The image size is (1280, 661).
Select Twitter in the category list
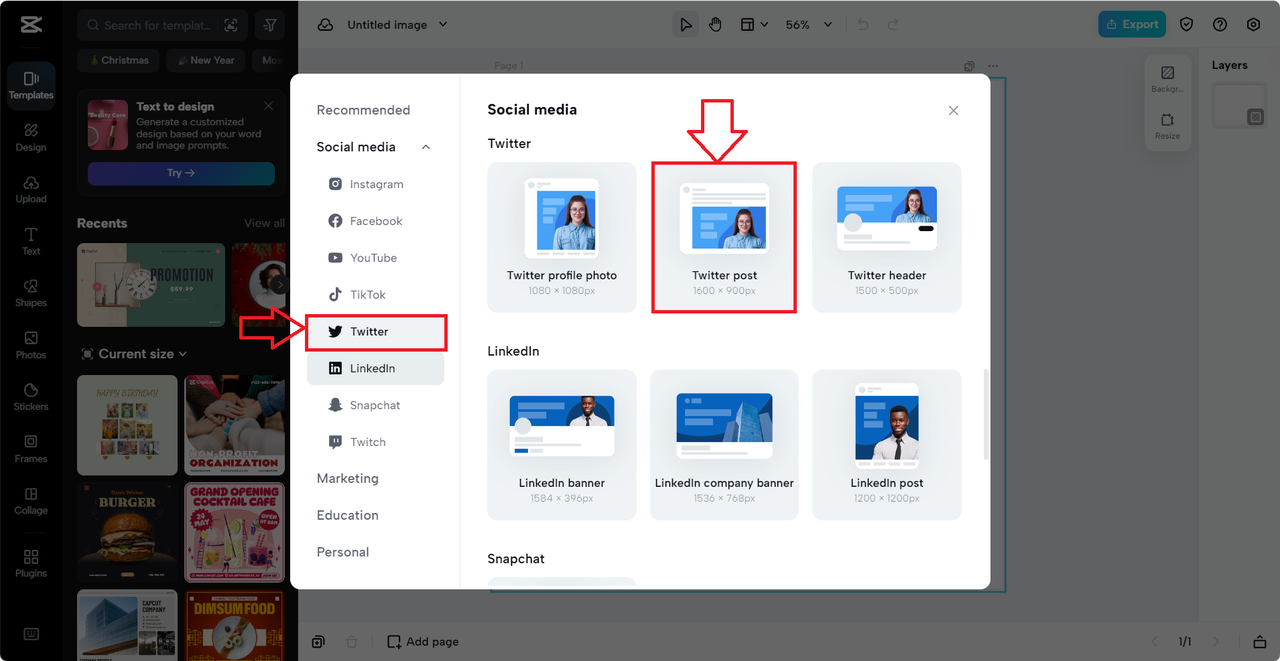tap(376, 332)
